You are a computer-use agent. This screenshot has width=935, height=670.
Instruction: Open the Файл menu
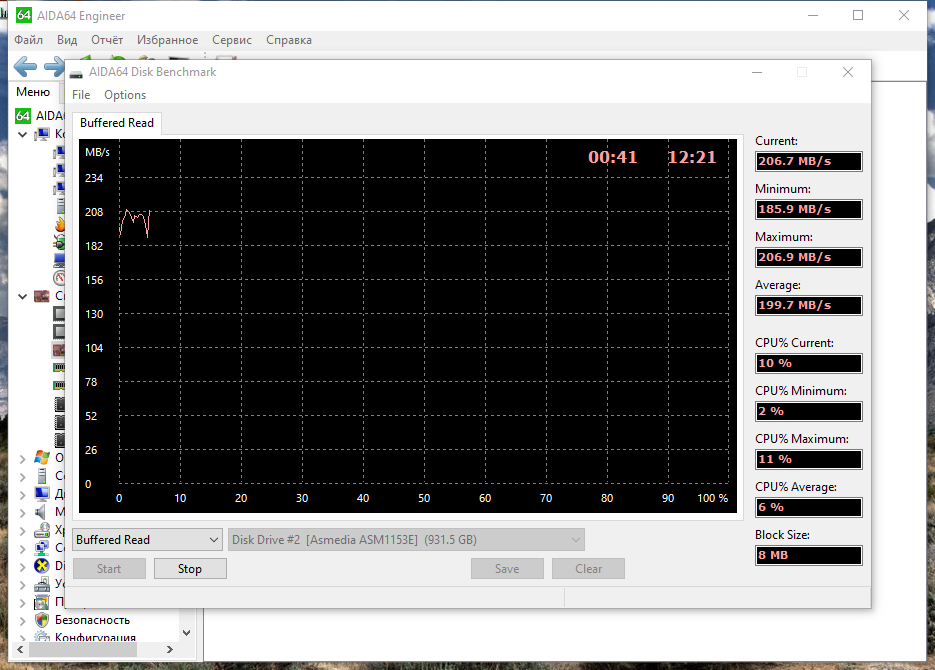28,40
